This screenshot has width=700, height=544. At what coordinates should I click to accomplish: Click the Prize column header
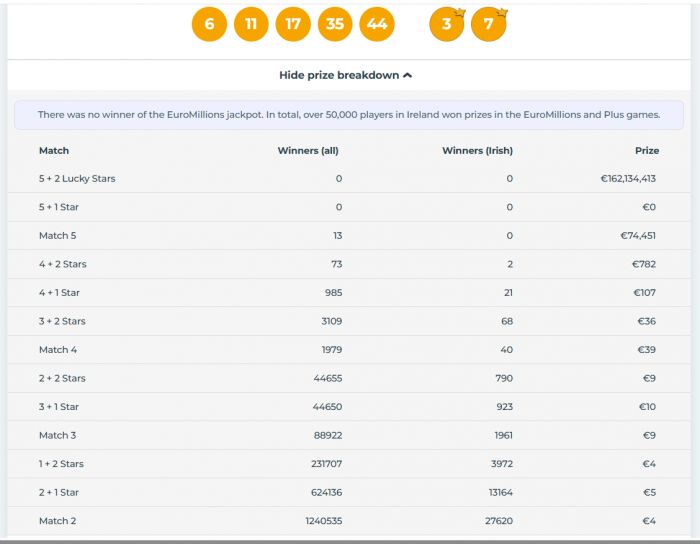coord(647,151)
